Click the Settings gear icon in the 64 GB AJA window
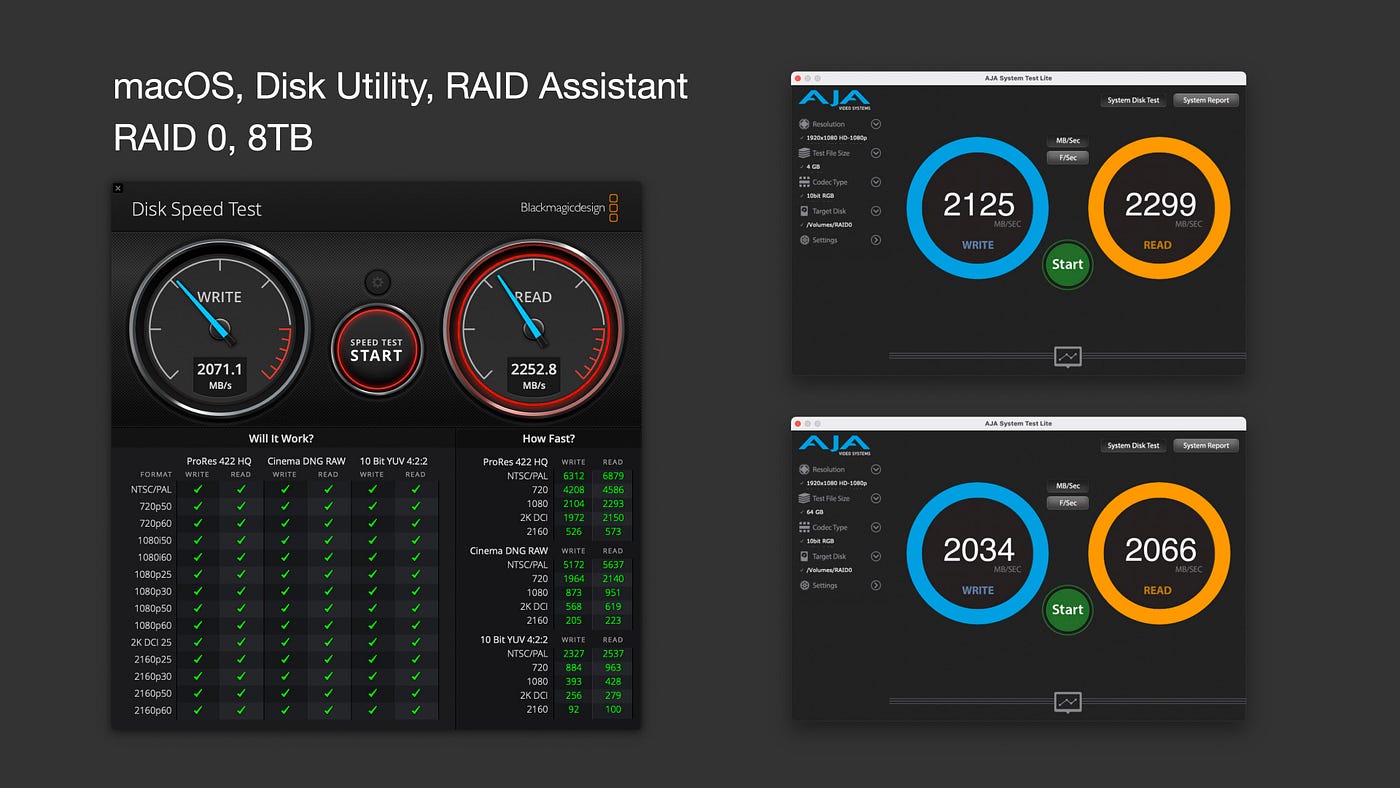Viewport: 1400px width, 788px height. click(x=804, y=585)
